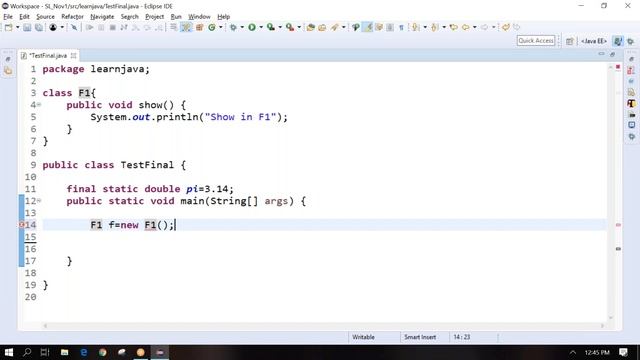Click the Next Annotation icon

(416, 27)
